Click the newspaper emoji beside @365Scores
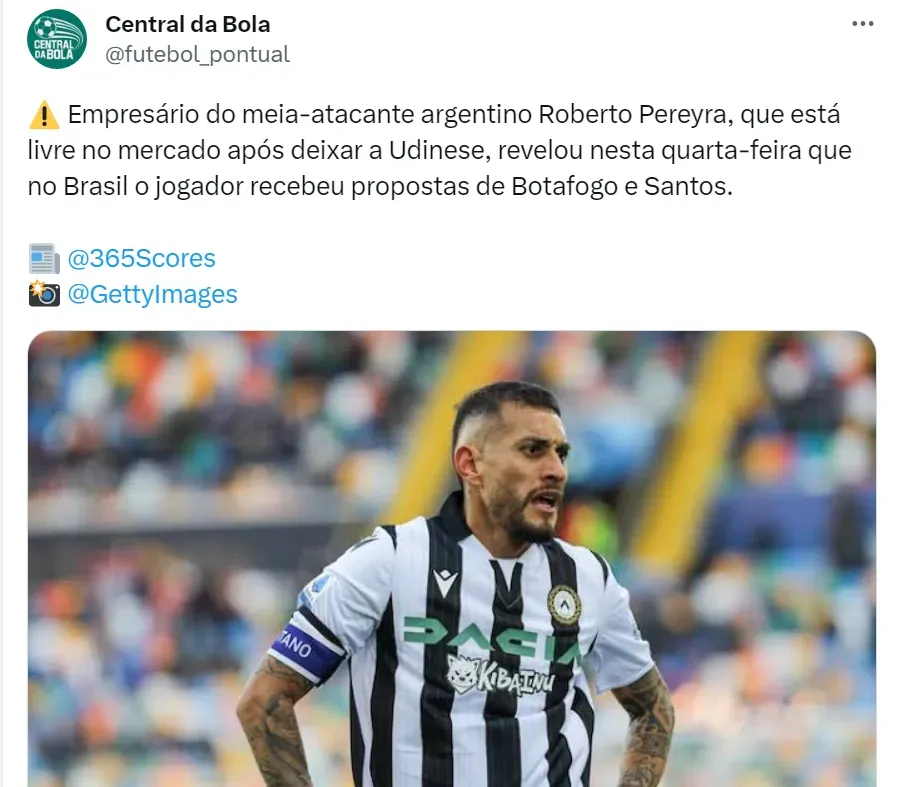The width and height of the screenshot is (897, 787). pos(44,259)
